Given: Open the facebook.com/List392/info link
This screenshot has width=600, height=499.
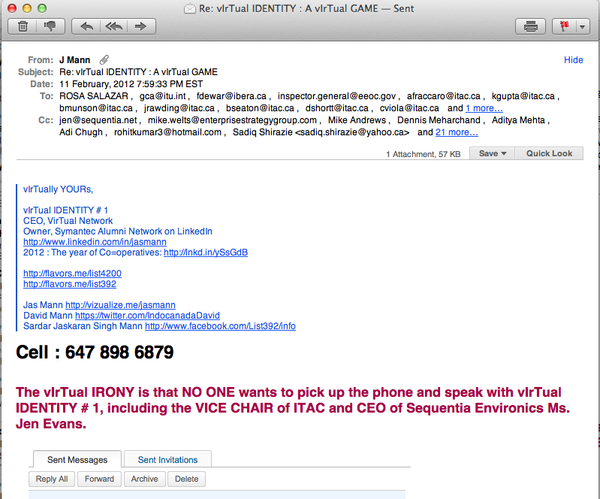Looking at the screenshot, I should [220, 326].
